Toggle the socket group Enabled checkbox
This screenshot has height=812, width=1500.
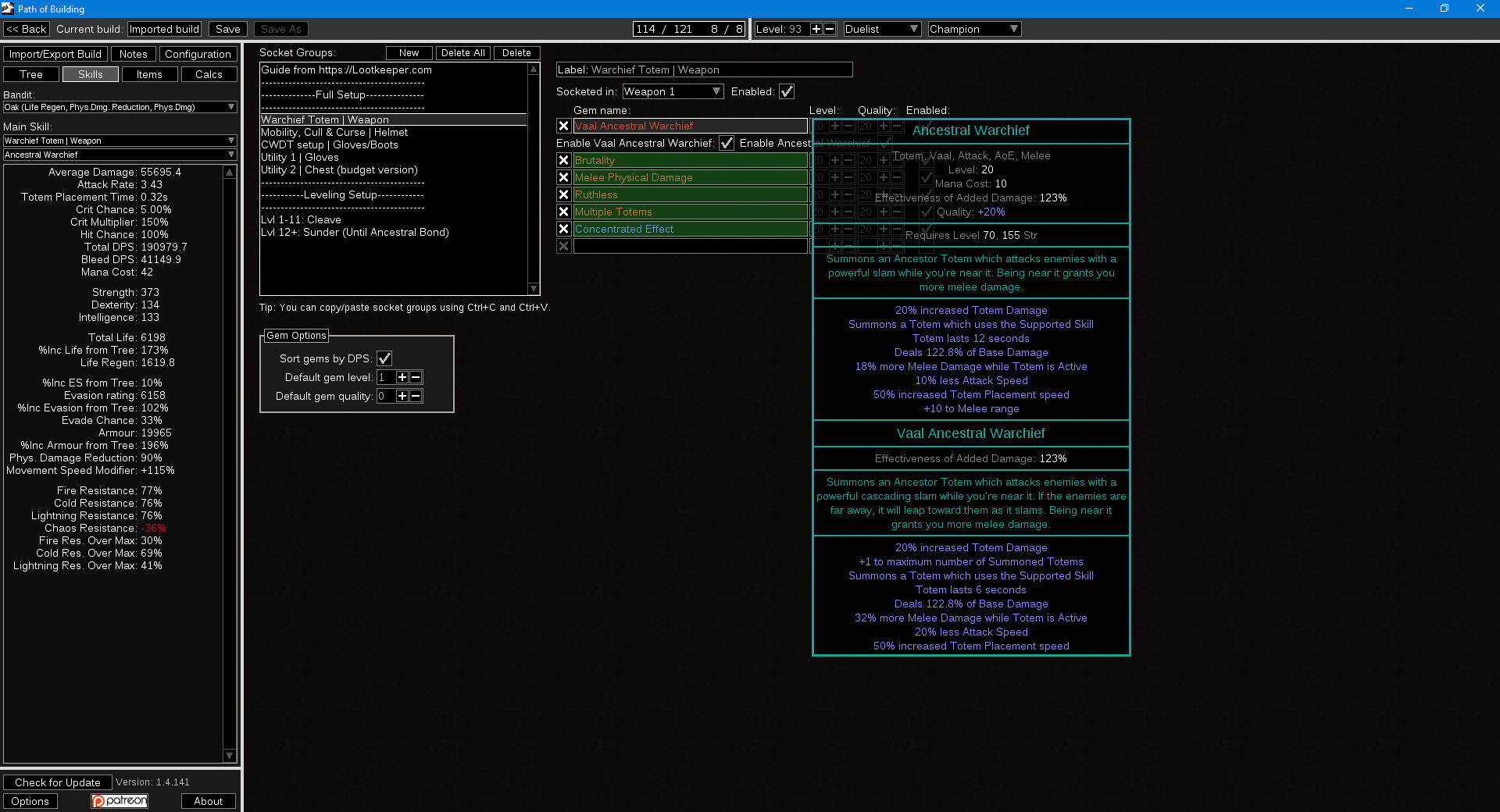click(787, 91)
